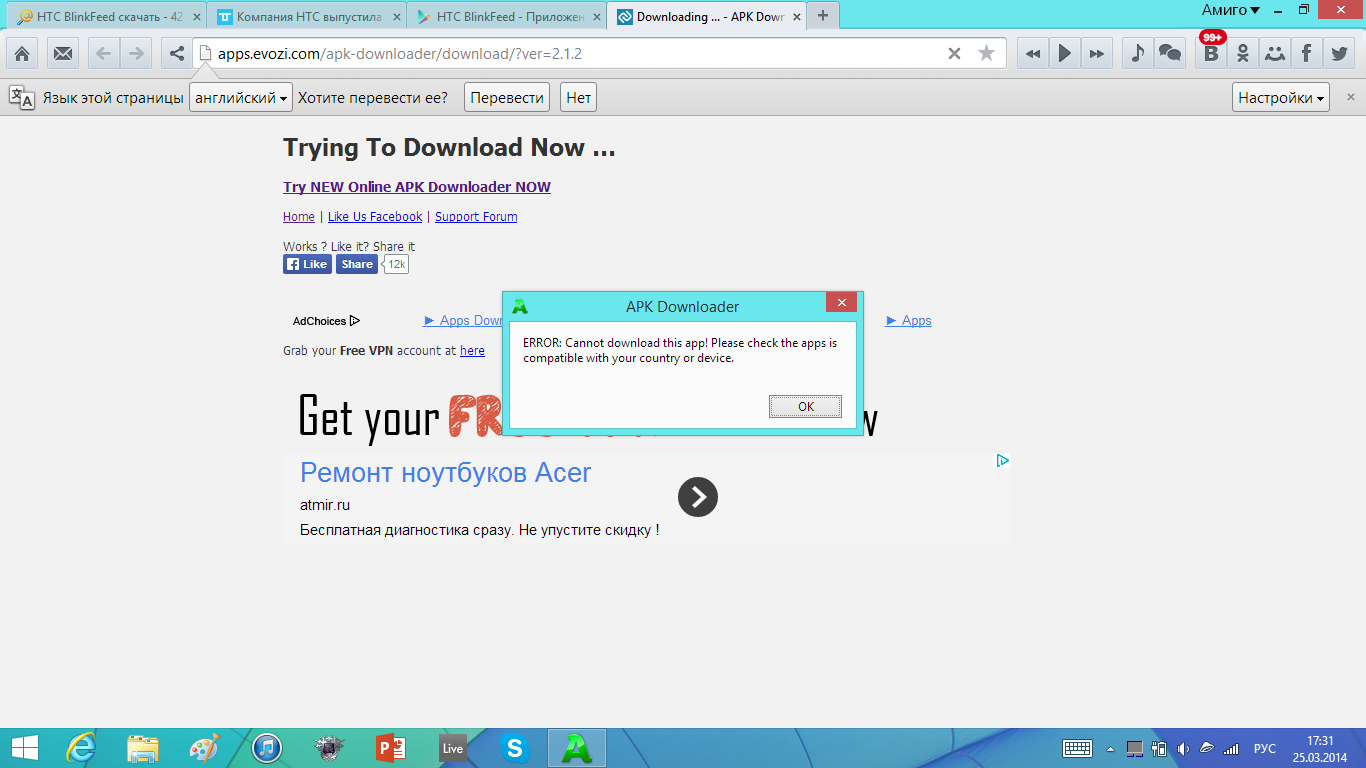Close the APK Downloader error dialog

point(841,303)
